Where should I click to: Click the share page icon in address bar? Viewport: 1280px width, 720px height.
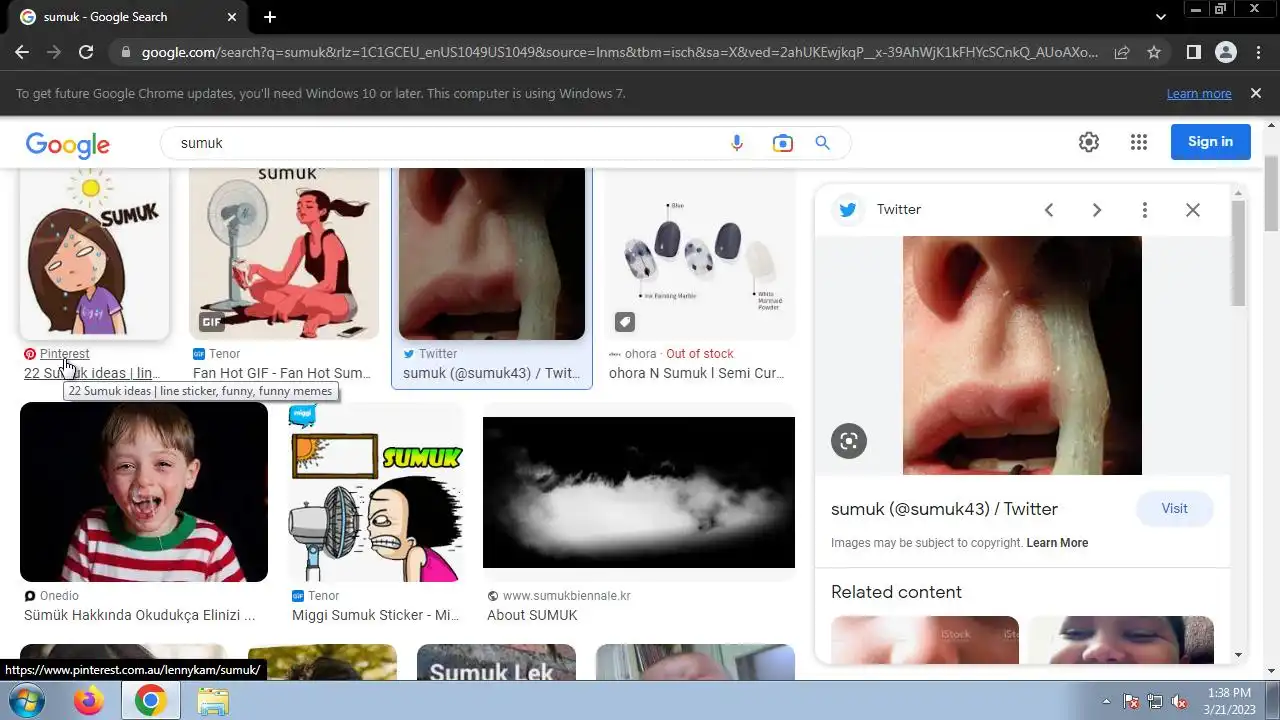[1122, 52]
